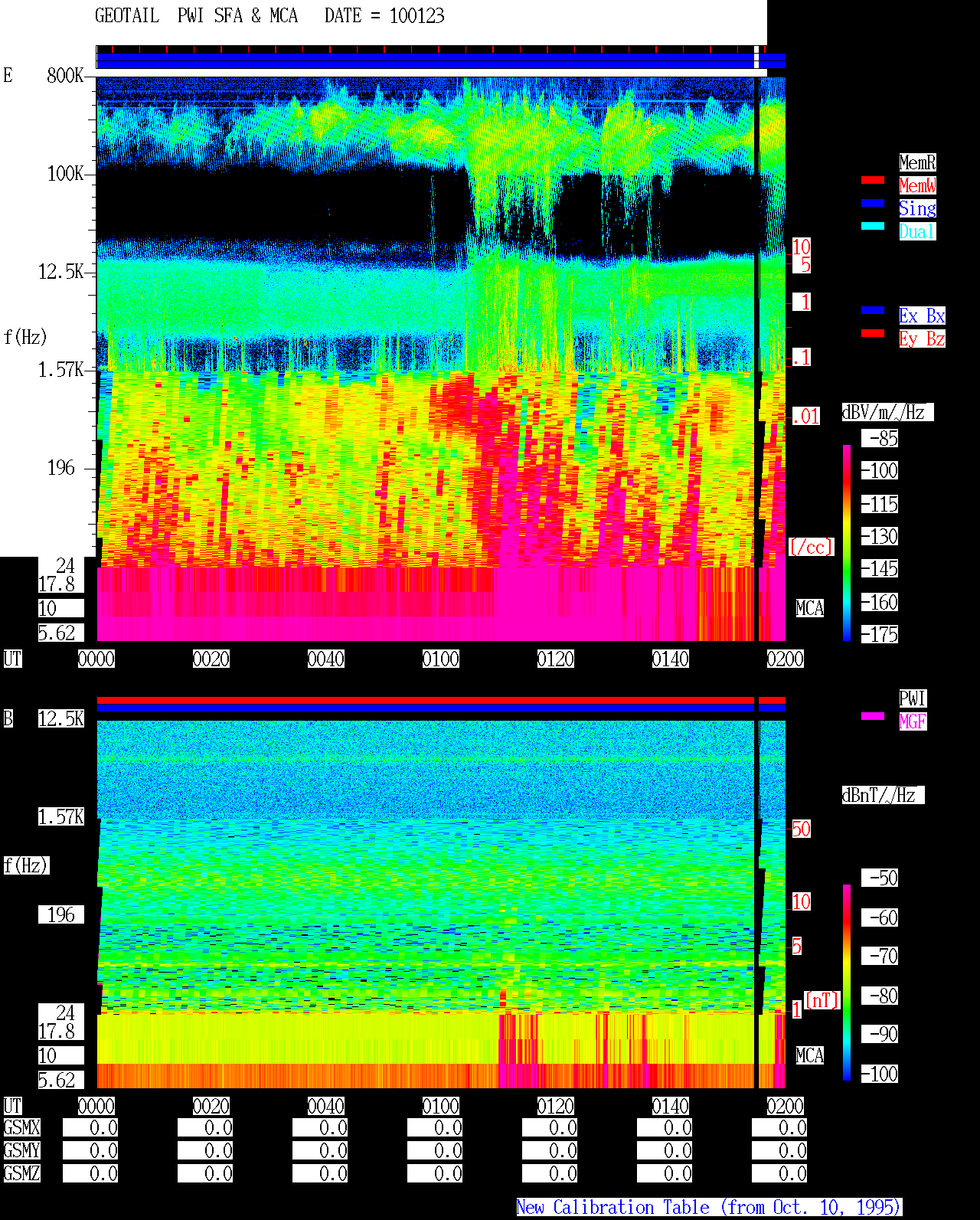Click the dBV/m/√Hz unit label
The width and height of the screenshot is (980, 1220).
[887, 412]
